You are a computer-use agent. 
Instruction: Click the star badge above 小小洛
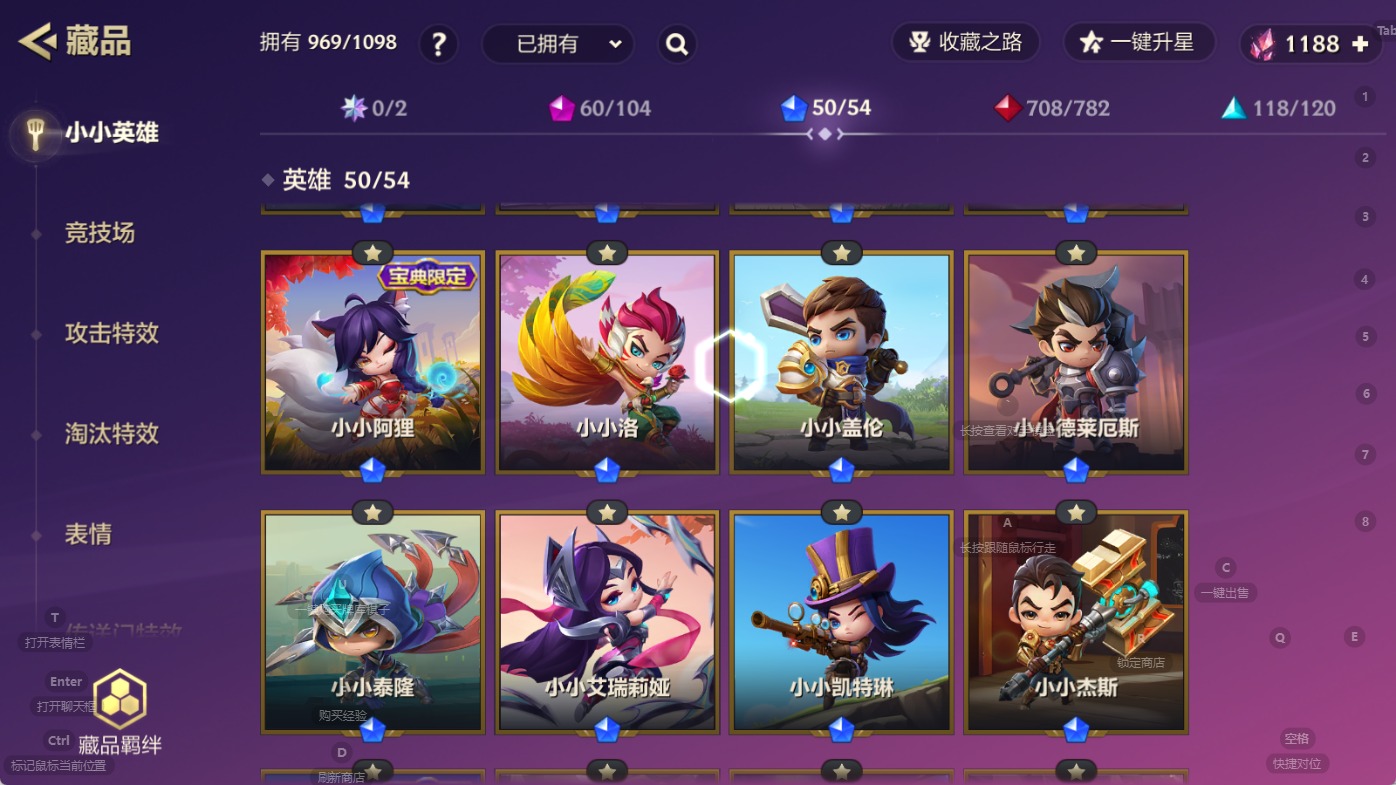(x=607, y=253)
